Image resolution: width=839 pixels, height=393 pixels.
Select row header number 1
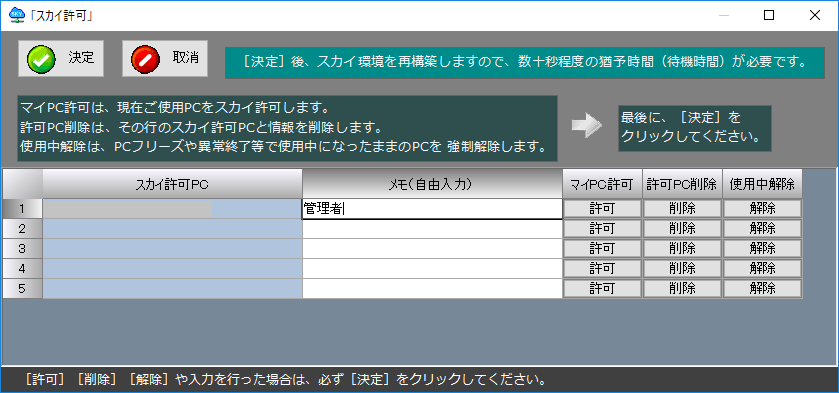tap(22, 209)
